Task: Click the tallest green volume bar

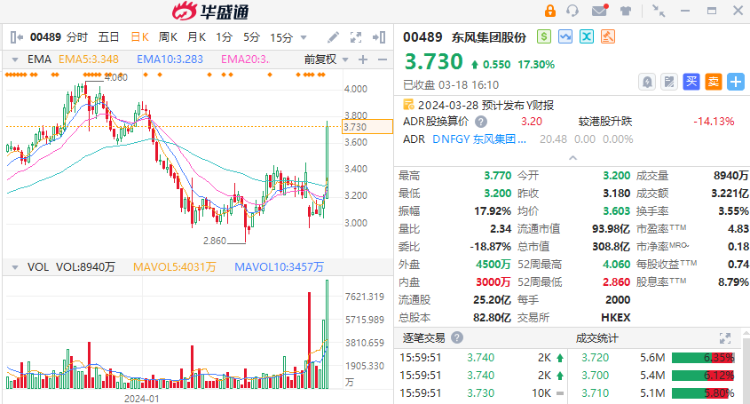Action: click(x=327, y=334)
